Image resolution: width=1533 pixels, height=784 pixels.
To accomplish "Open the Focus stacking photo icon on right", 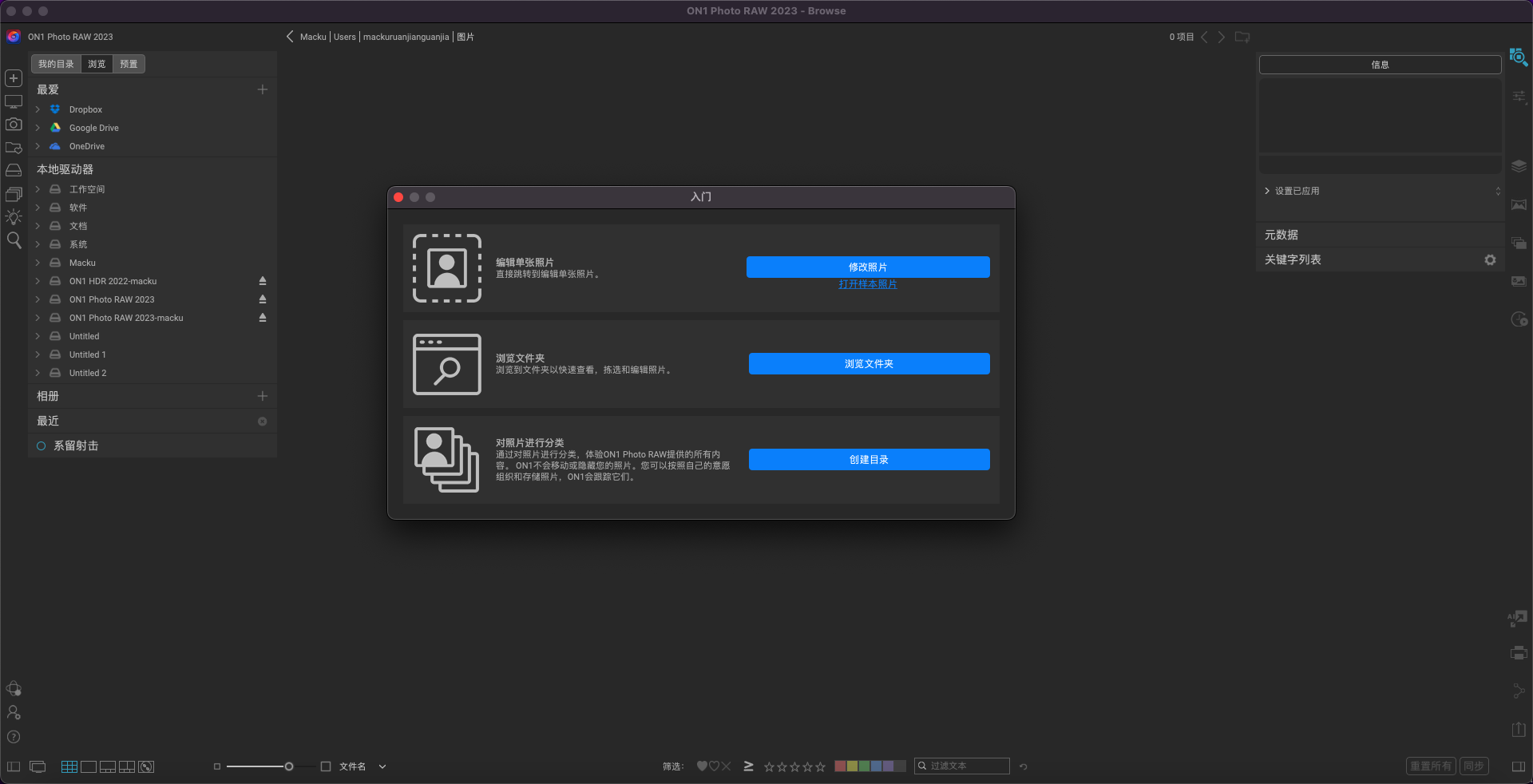I will [x=1519, y=282].
